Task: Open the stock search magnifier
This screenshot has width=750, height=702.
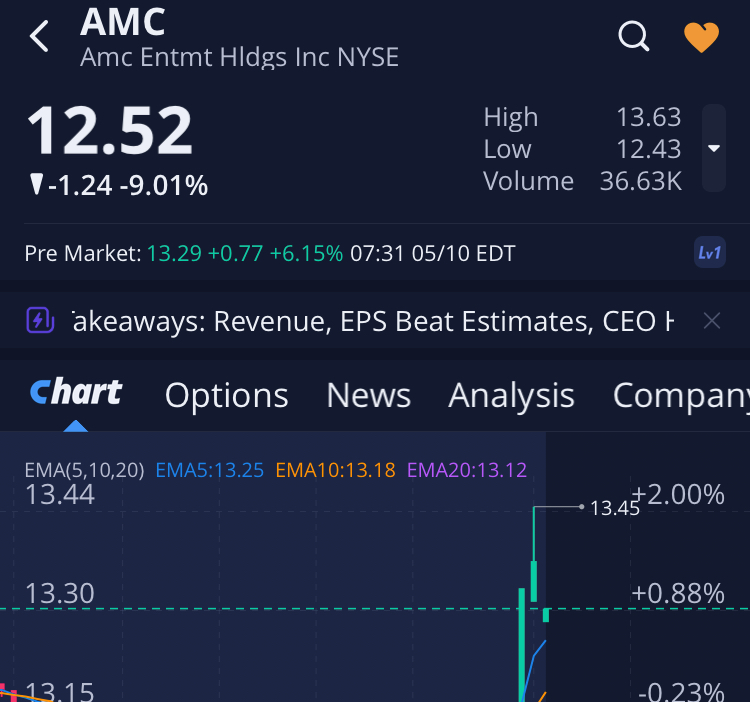Action: [634, 37]
